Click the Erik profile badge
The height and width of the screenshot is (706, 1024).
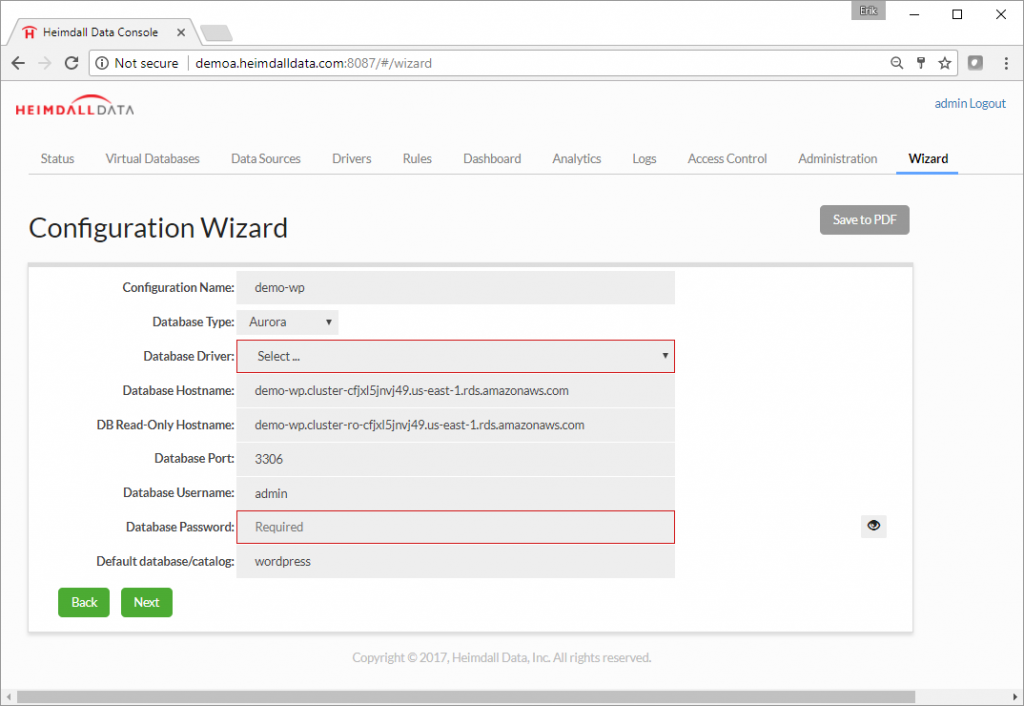(868, 10)
